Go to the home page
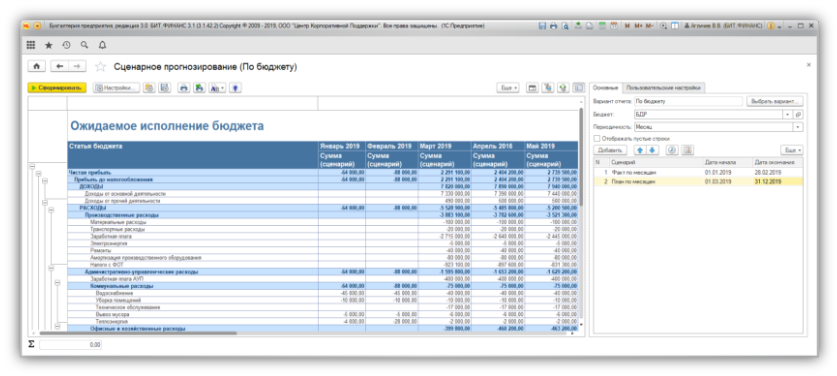The image size is (837, 376). click(36, 66)
